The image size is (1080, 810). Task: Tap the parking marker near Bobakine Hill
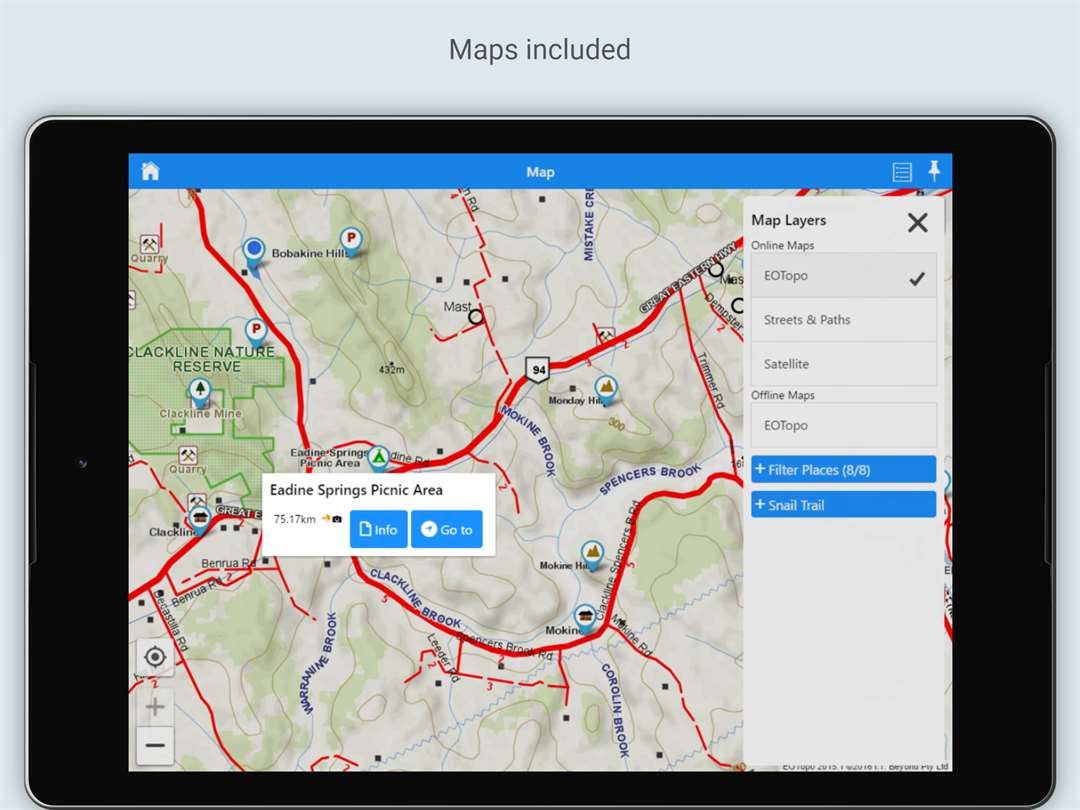[x=351, y=240]
